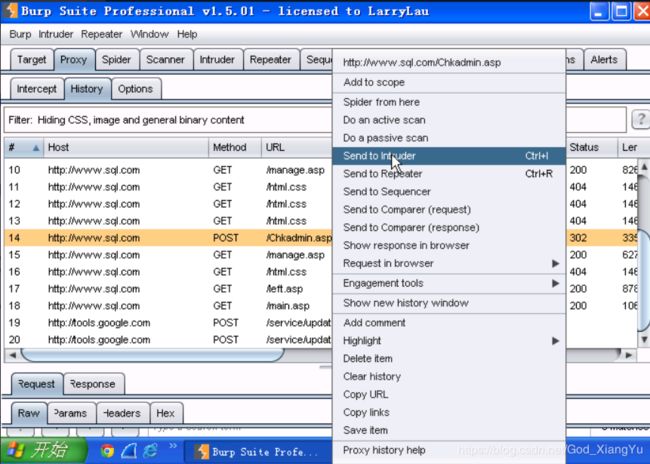Viewport: 650px width, 464px height.
Task: Switch to the Scanner tab
Action: tap(165, 60)
